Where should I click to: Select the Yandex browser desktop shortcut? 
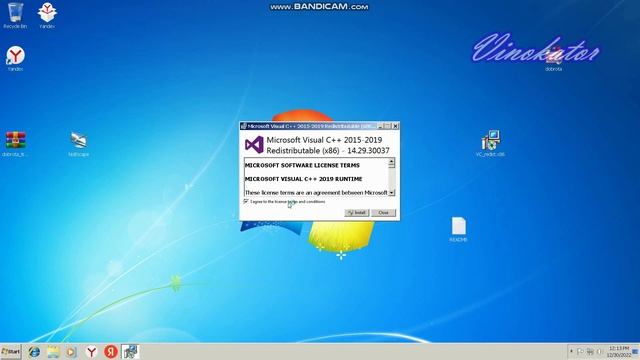coord(16,58)
